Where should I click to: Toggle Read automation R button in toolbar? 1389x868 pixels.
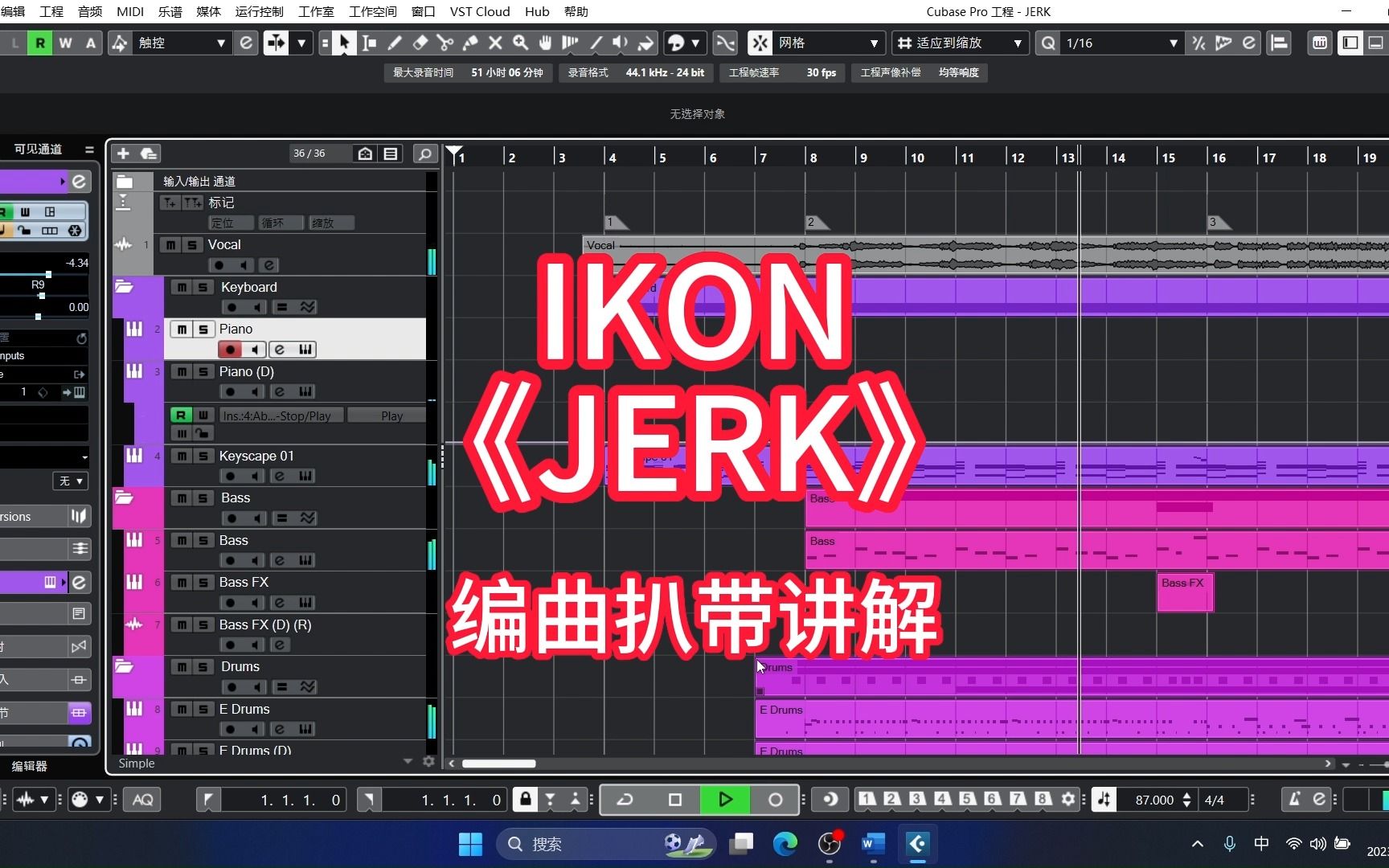(40, 43)
